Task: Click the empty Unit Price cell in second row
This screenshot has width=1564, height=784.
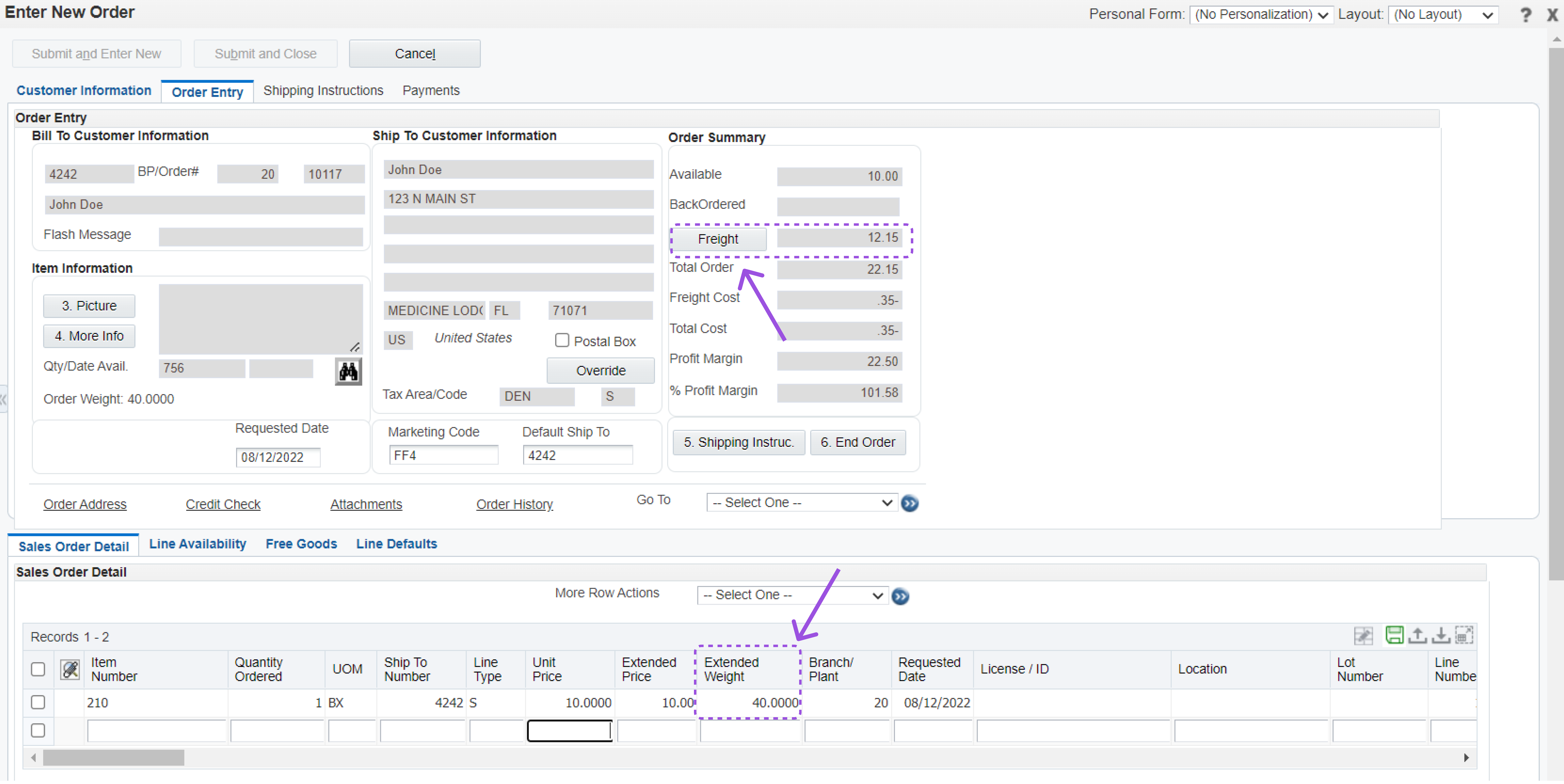Action: (570, 731)
